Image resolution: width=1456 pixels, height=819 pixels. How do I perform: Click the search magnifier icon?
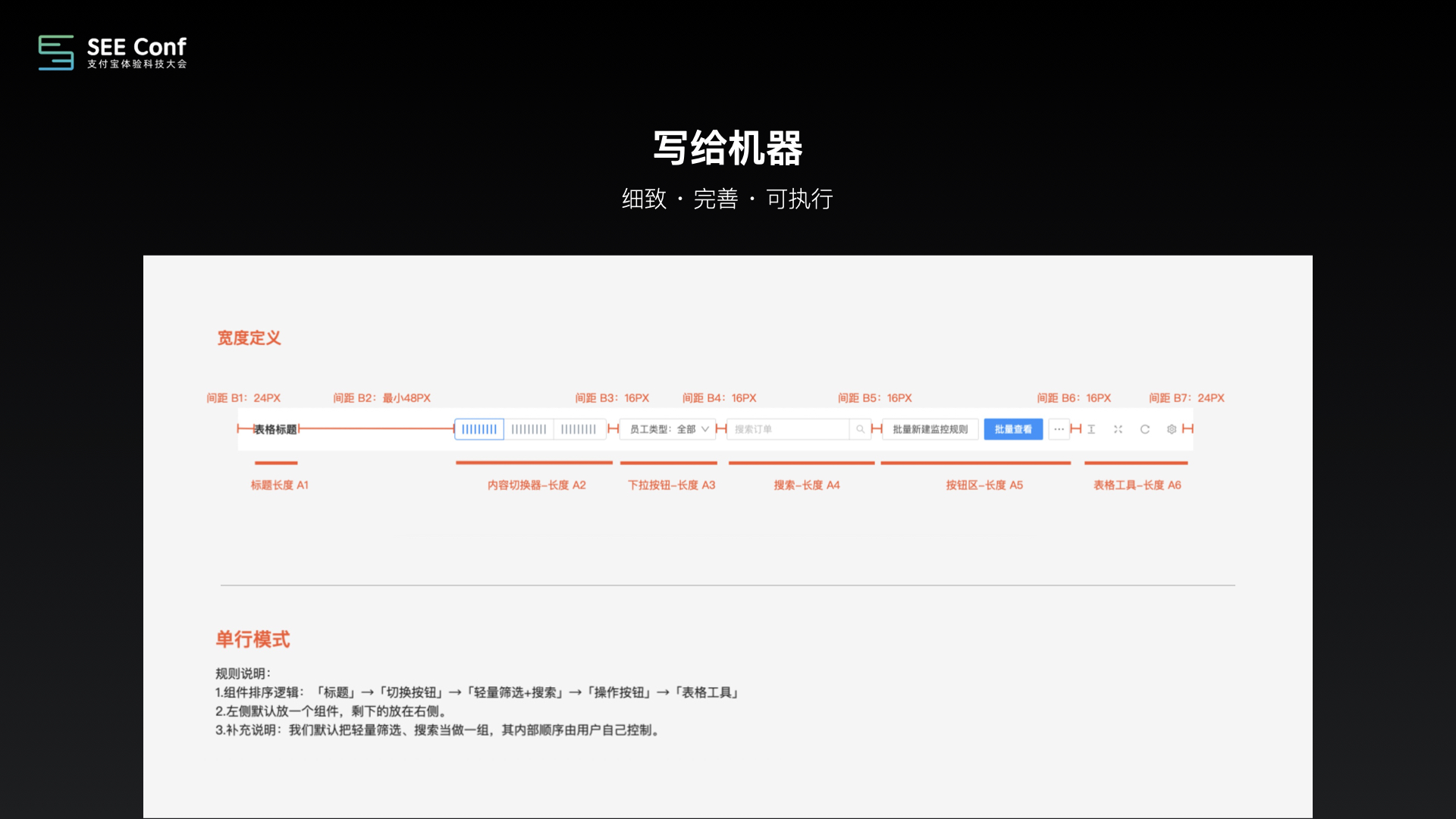860,429
